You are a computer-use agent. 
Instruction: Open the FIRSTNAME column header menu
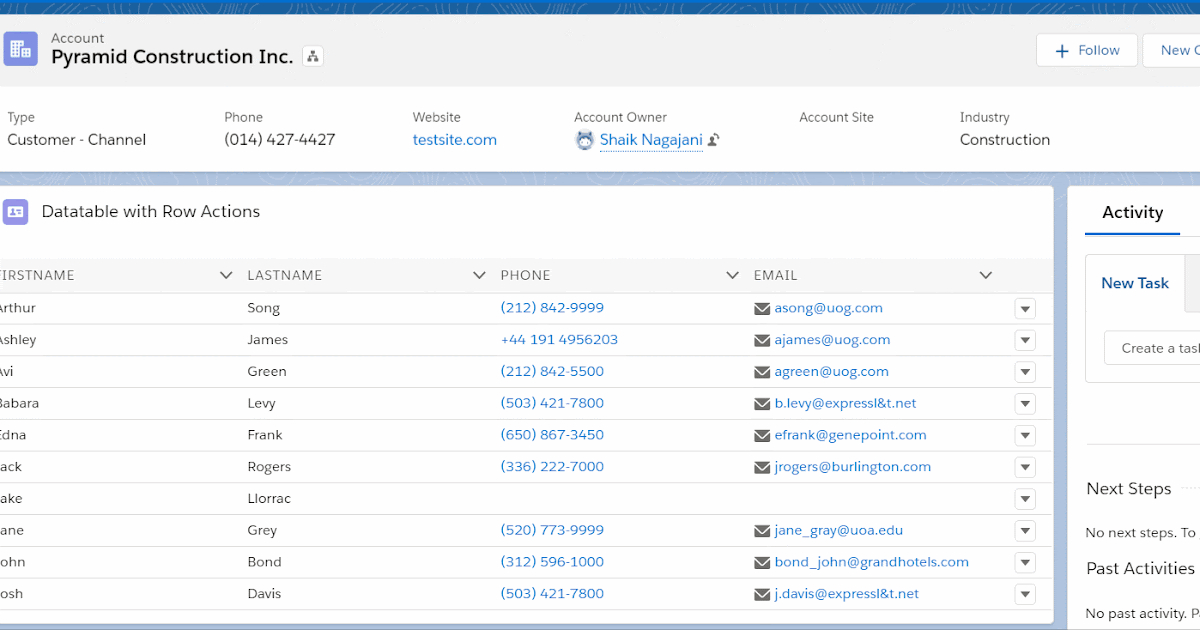pos(226,274)
